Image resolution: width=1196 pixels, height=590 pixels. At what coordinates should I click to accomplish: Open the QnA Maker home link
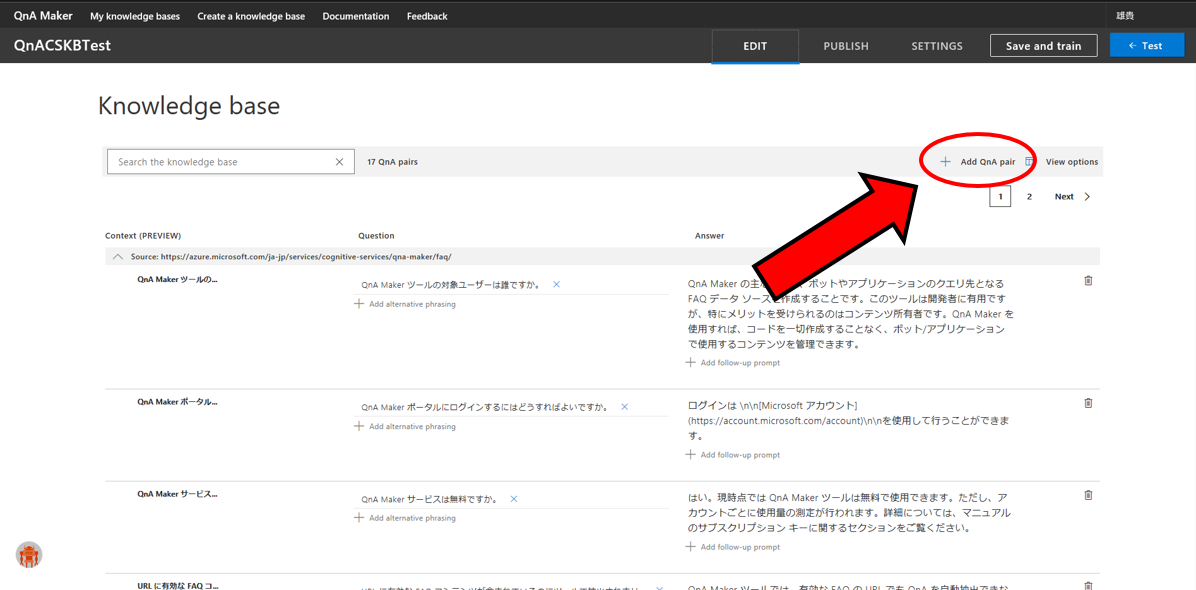coord(43,15)
